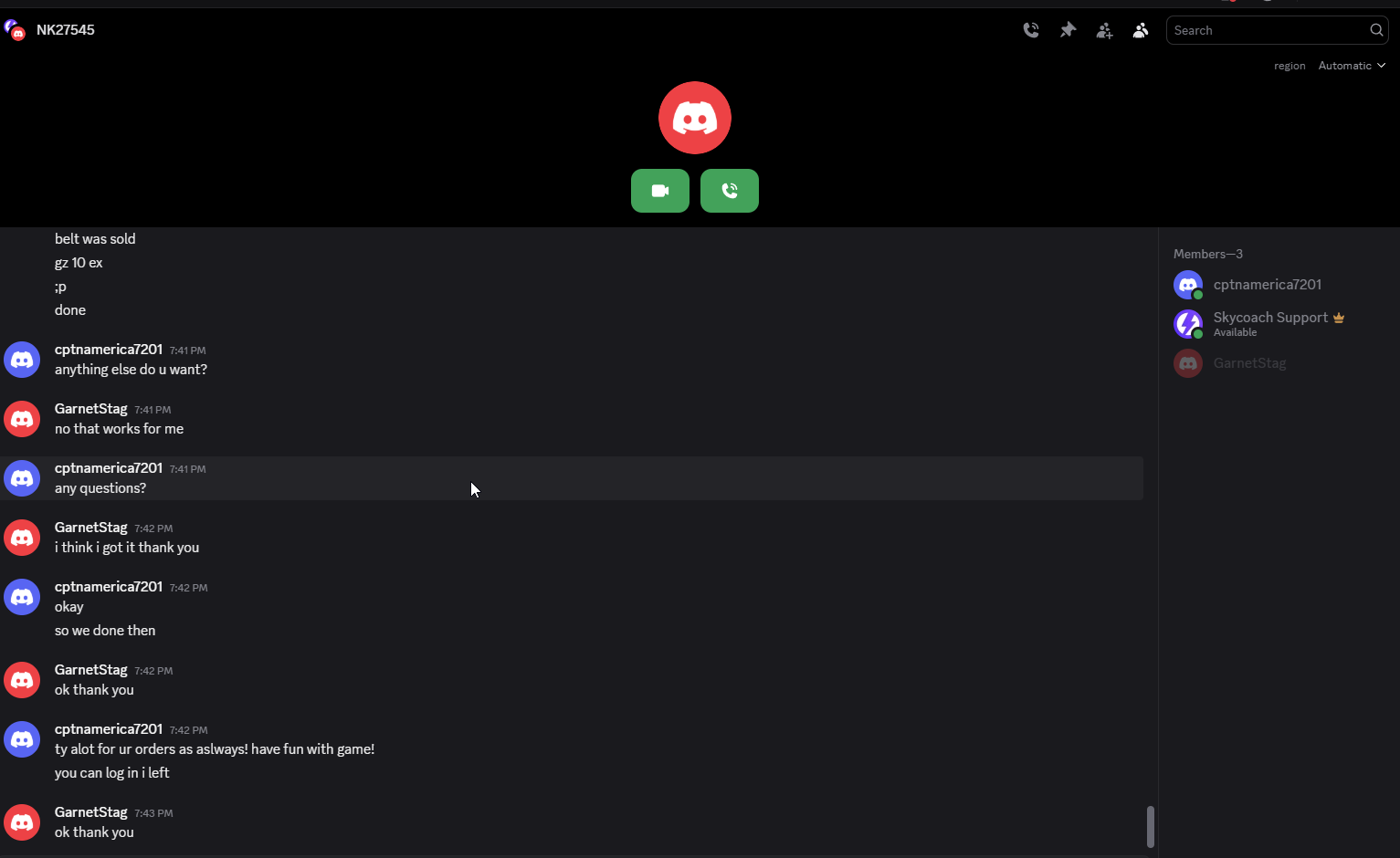The height and width of the screenshot is (858, 1400).
Task: Click cptnamerica7201's avatar beside the 'okay' message
Action: point(22,597)
